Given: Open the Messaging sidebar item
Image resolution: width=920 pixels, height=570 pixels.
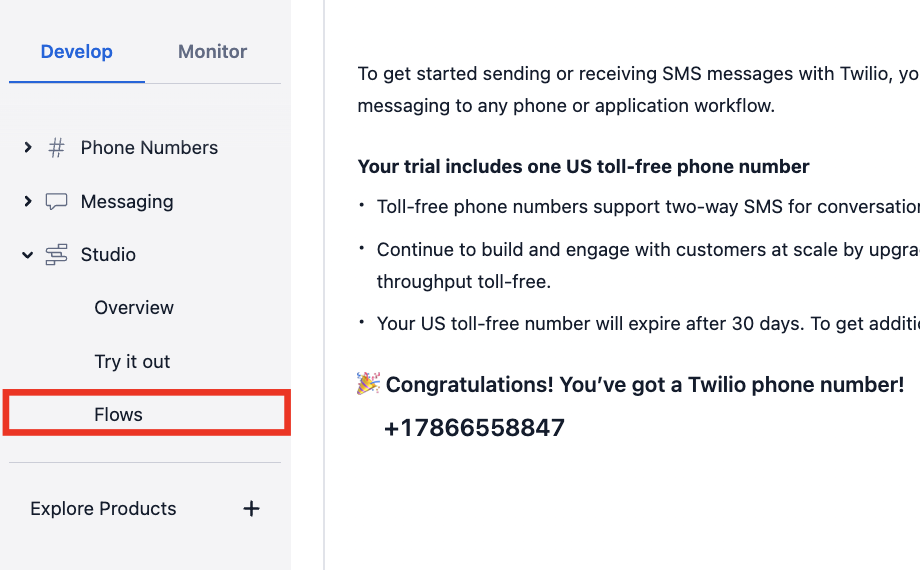Looking at the screenshot, I should 127,202.
